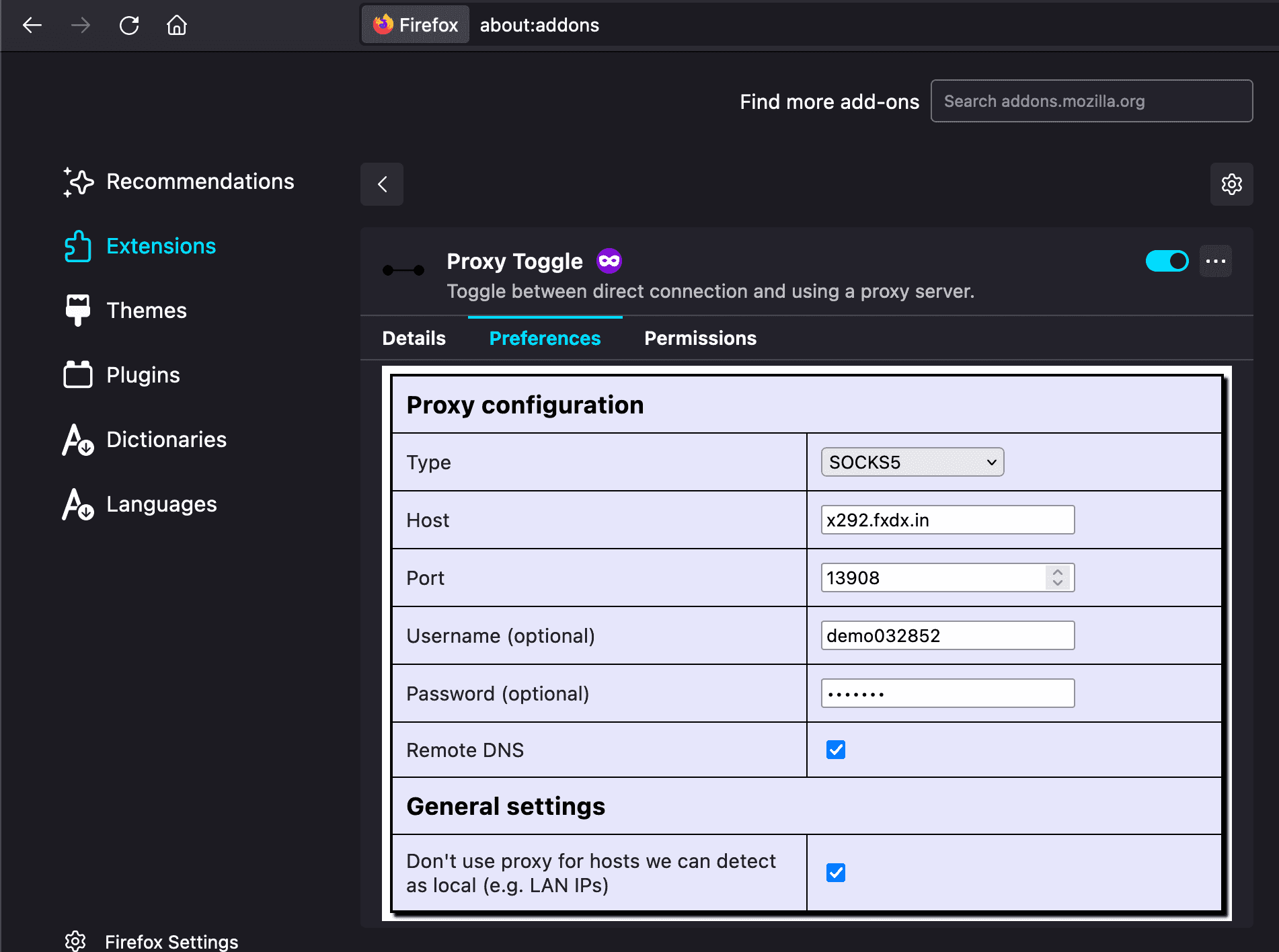1279x952 pixels.
Task: Open the extension's more options menu
Action: [1216, 261]
